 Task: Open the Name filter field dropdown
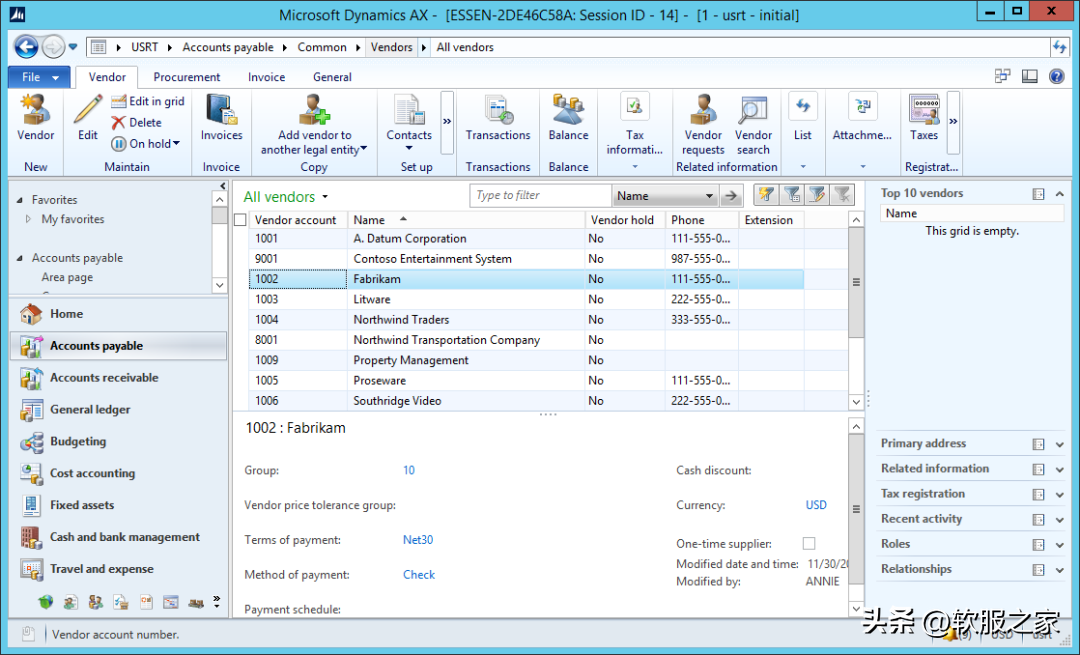tap(709, 196)
